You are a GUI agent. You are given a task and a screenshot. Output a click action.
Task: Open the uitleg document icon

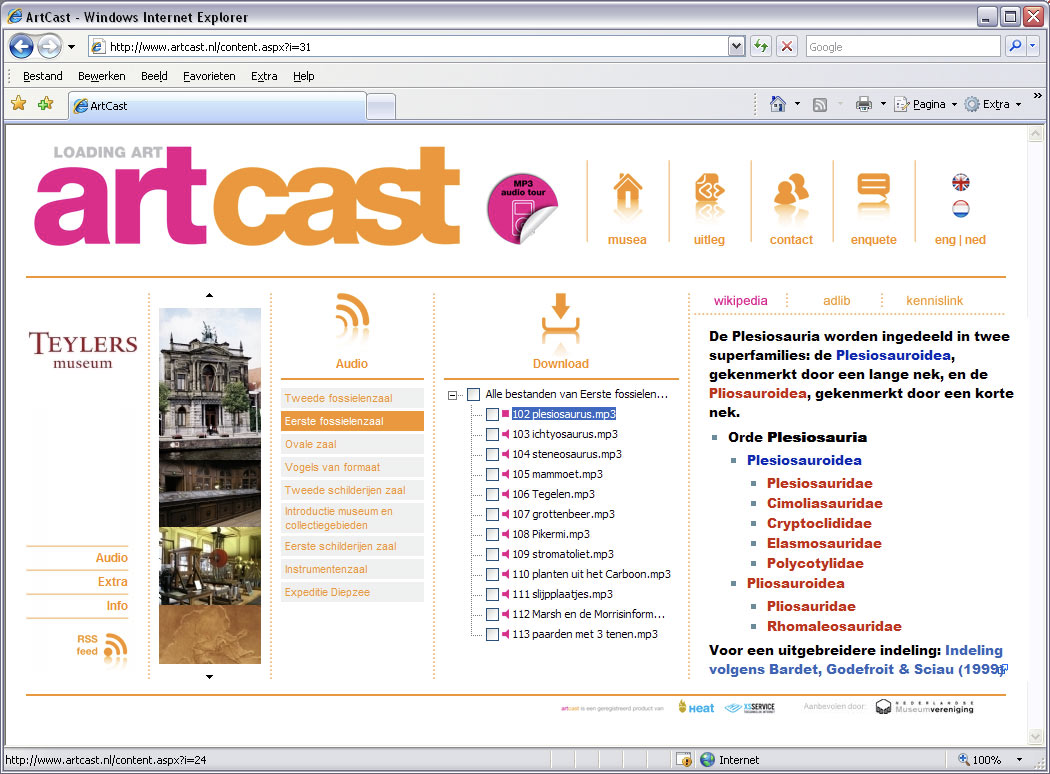(x=709, y=196)
